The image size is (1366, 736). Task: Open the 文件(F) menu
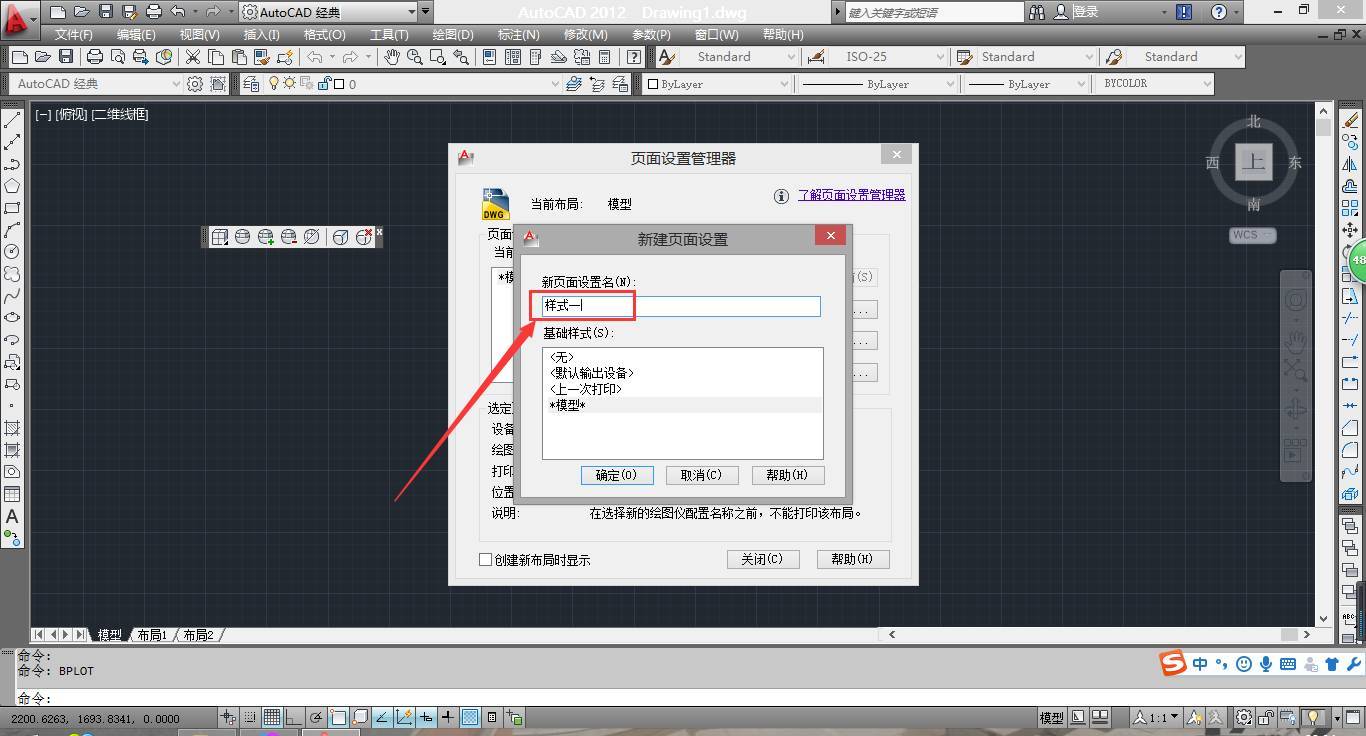[74, 34]
